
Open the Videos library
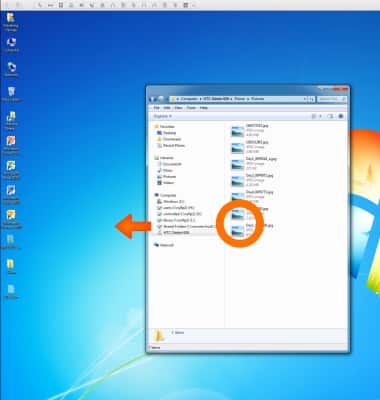click(x=166, y=183)
